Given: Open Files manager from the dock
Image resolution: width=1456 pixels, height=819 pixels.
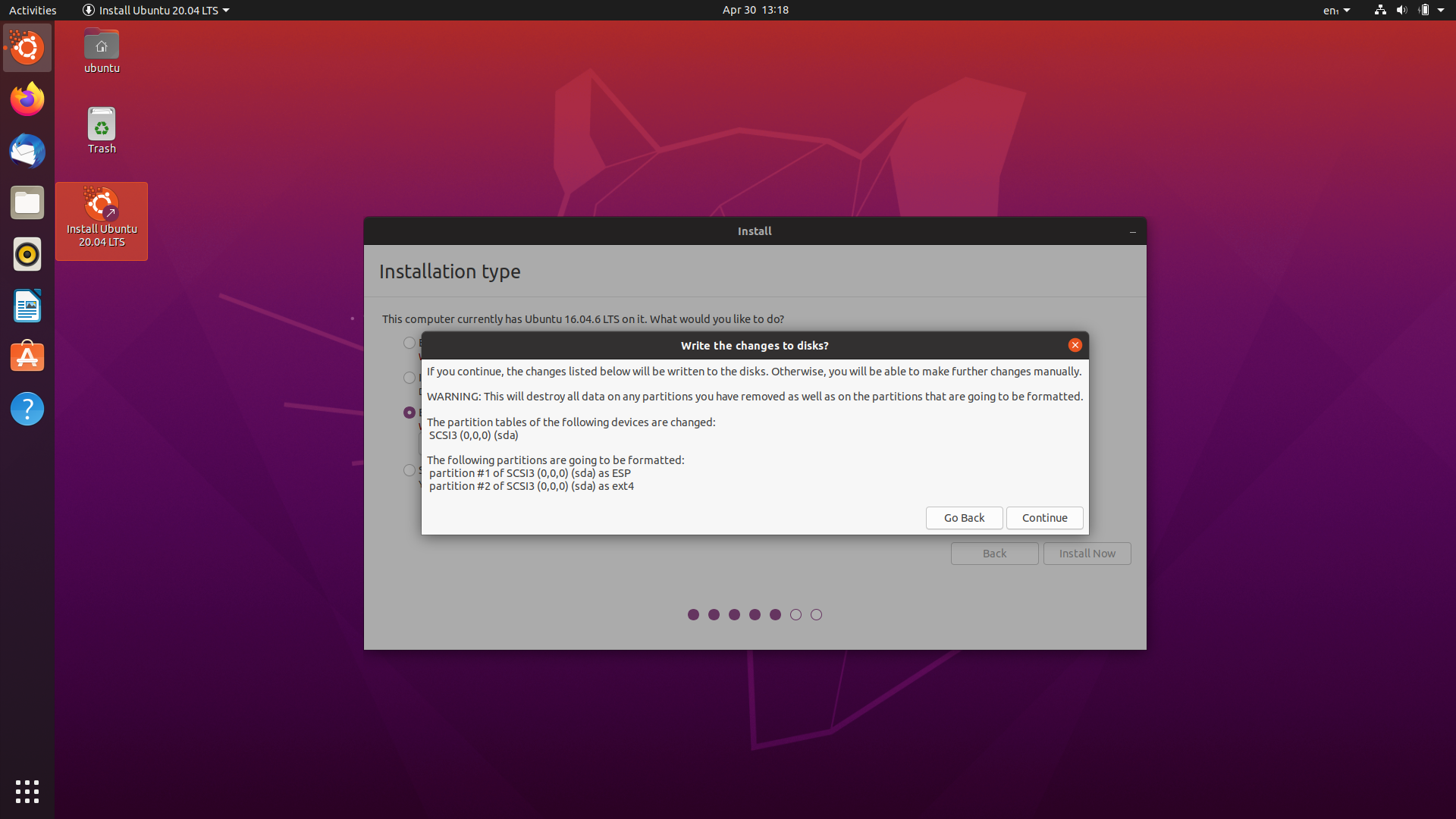Looking at the screenshot, I should click(x=27, y=202).
